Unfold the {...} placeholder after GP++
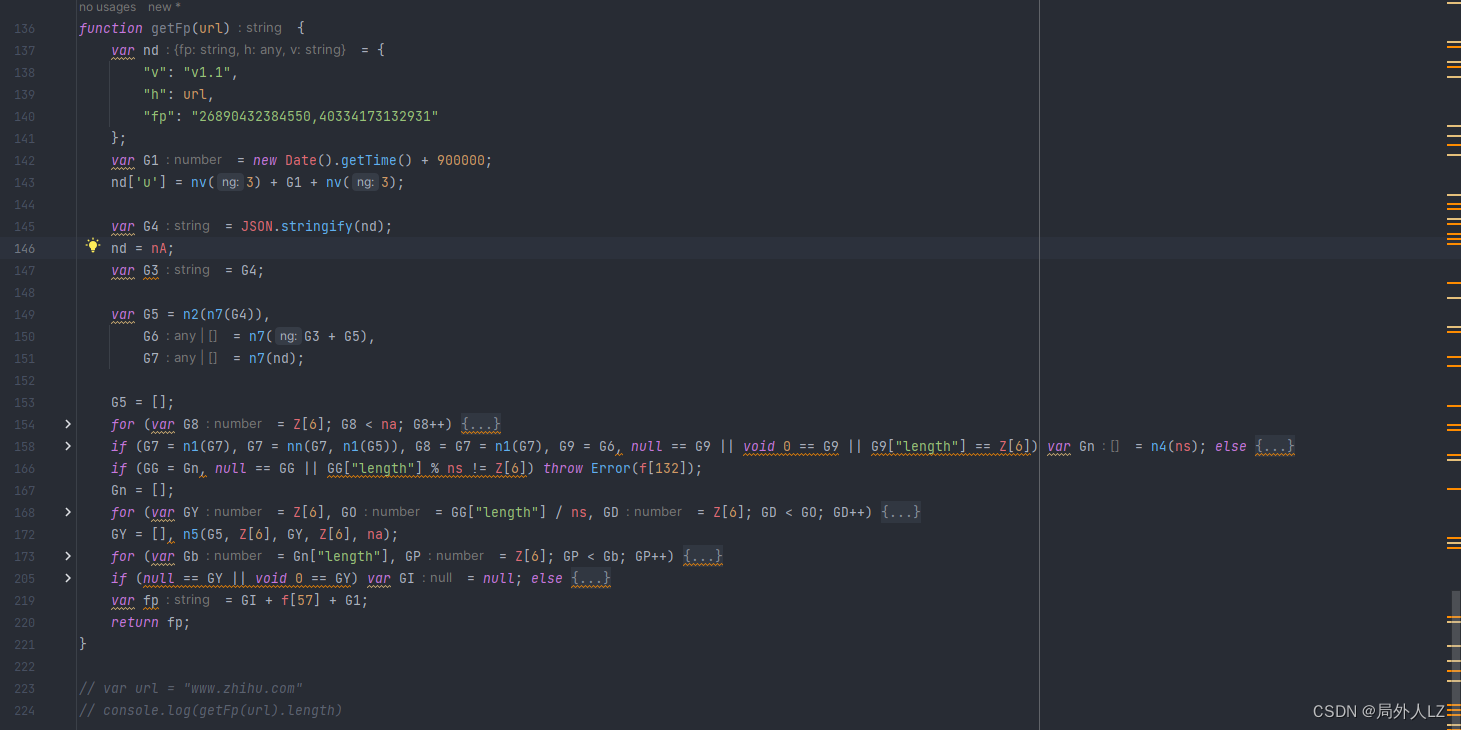 703,556
